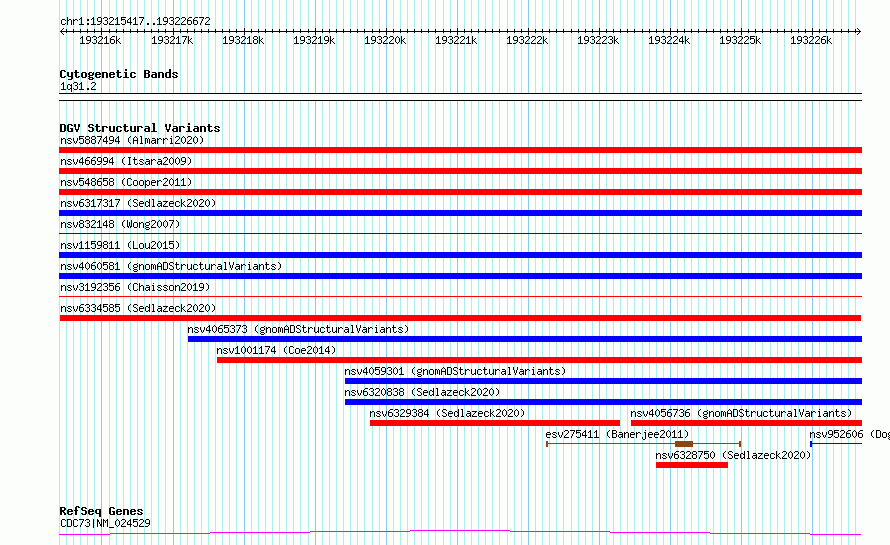Select the nsv466994 (Itsara2009) label
Screen dimensions: 890x545
(126, 161)
